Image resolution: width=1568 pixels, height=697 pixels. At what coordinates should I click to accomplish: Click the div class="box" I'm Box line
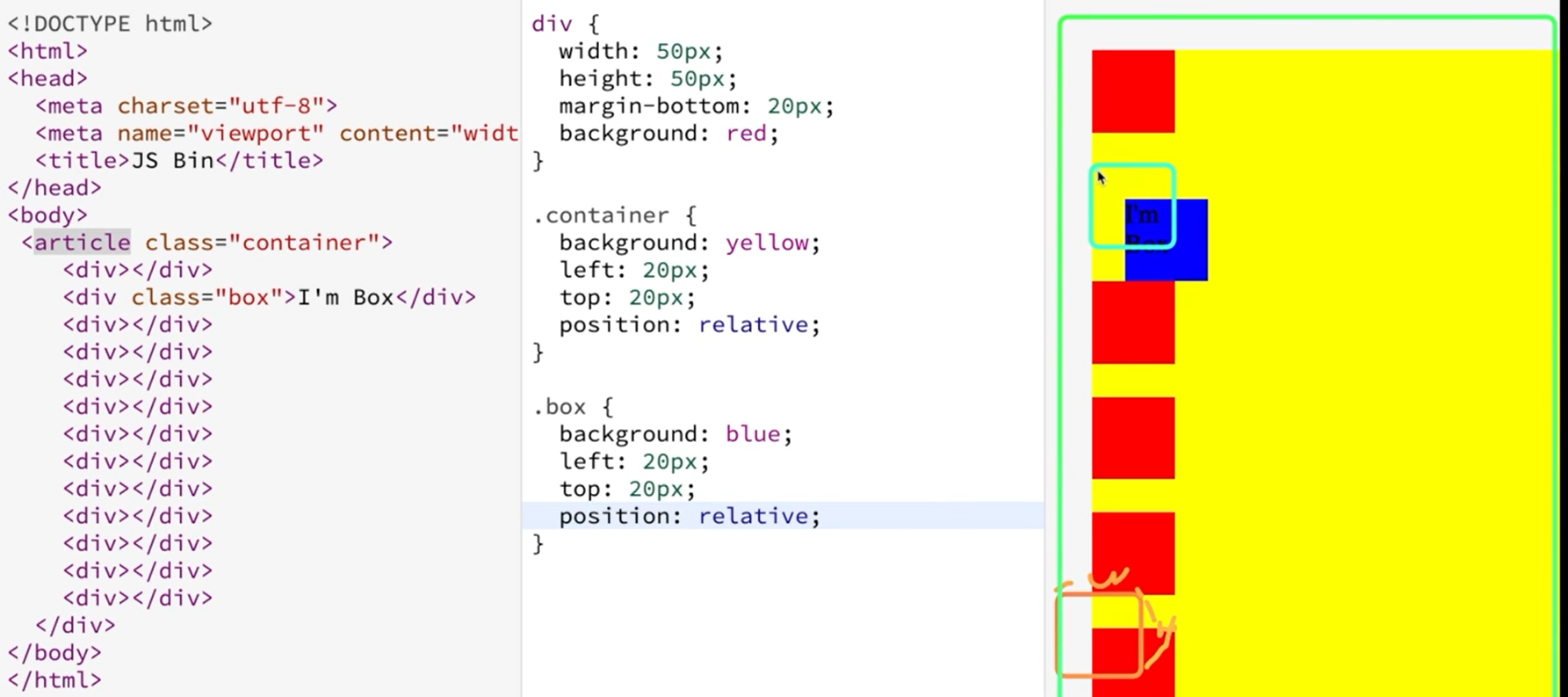coord(269,297)
